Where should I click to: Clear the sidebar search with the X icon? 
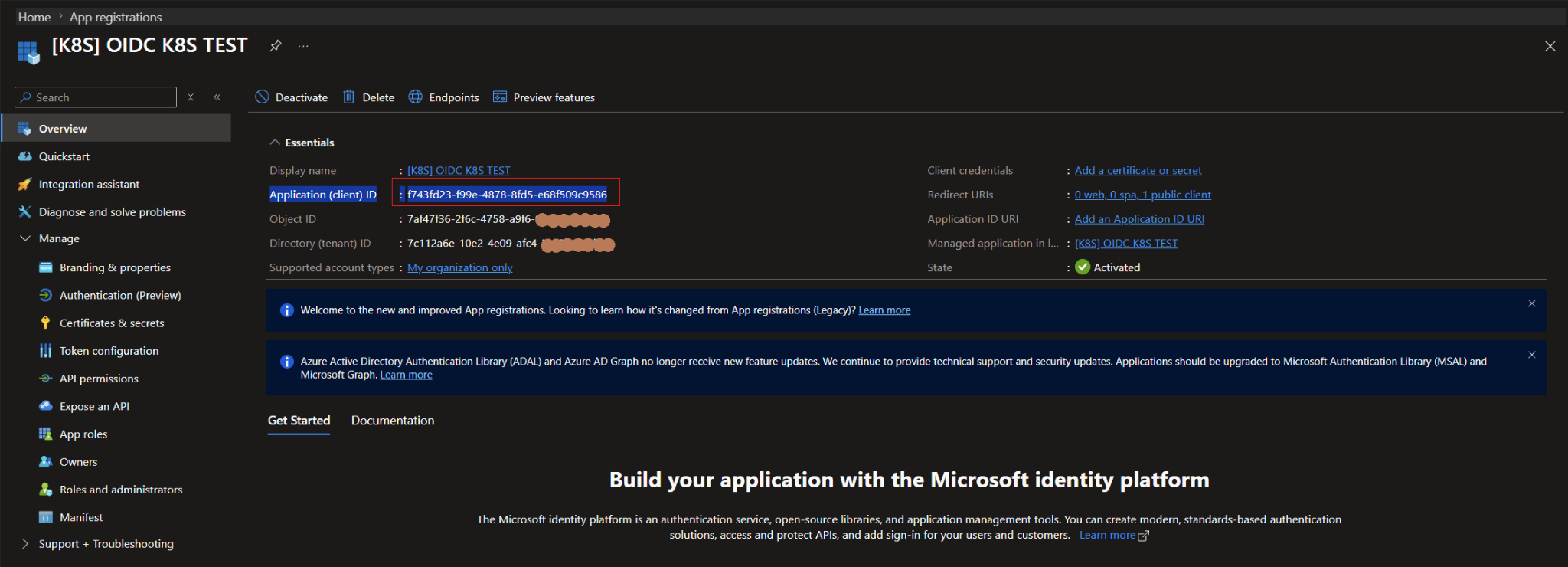(x=191, y=97)
